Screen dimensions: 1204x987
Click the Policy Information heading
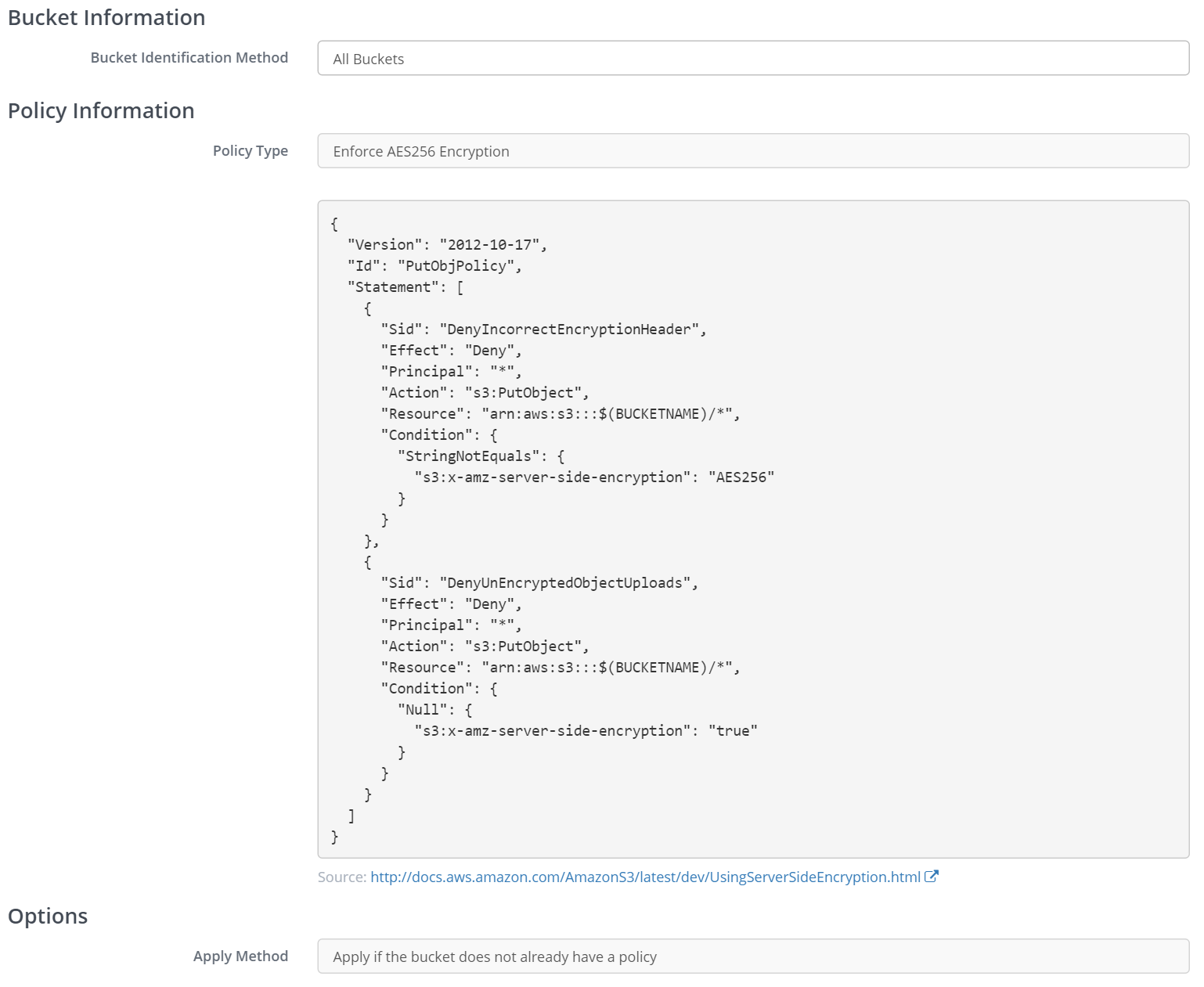point(101,111)
